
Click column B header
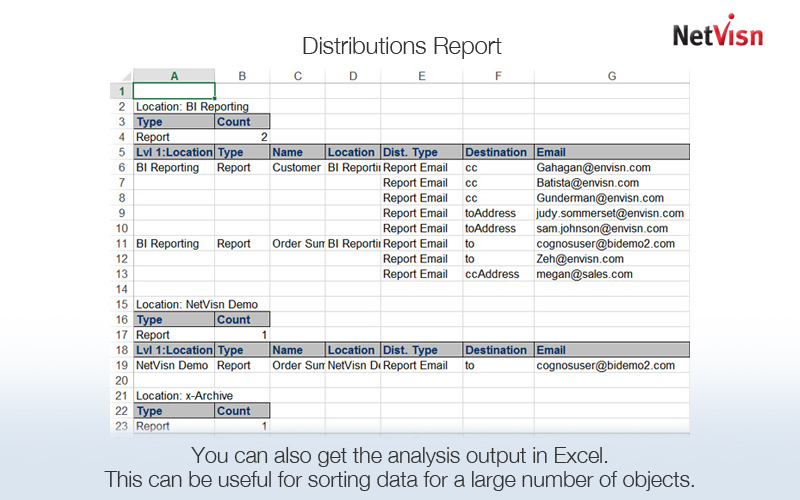242,76
